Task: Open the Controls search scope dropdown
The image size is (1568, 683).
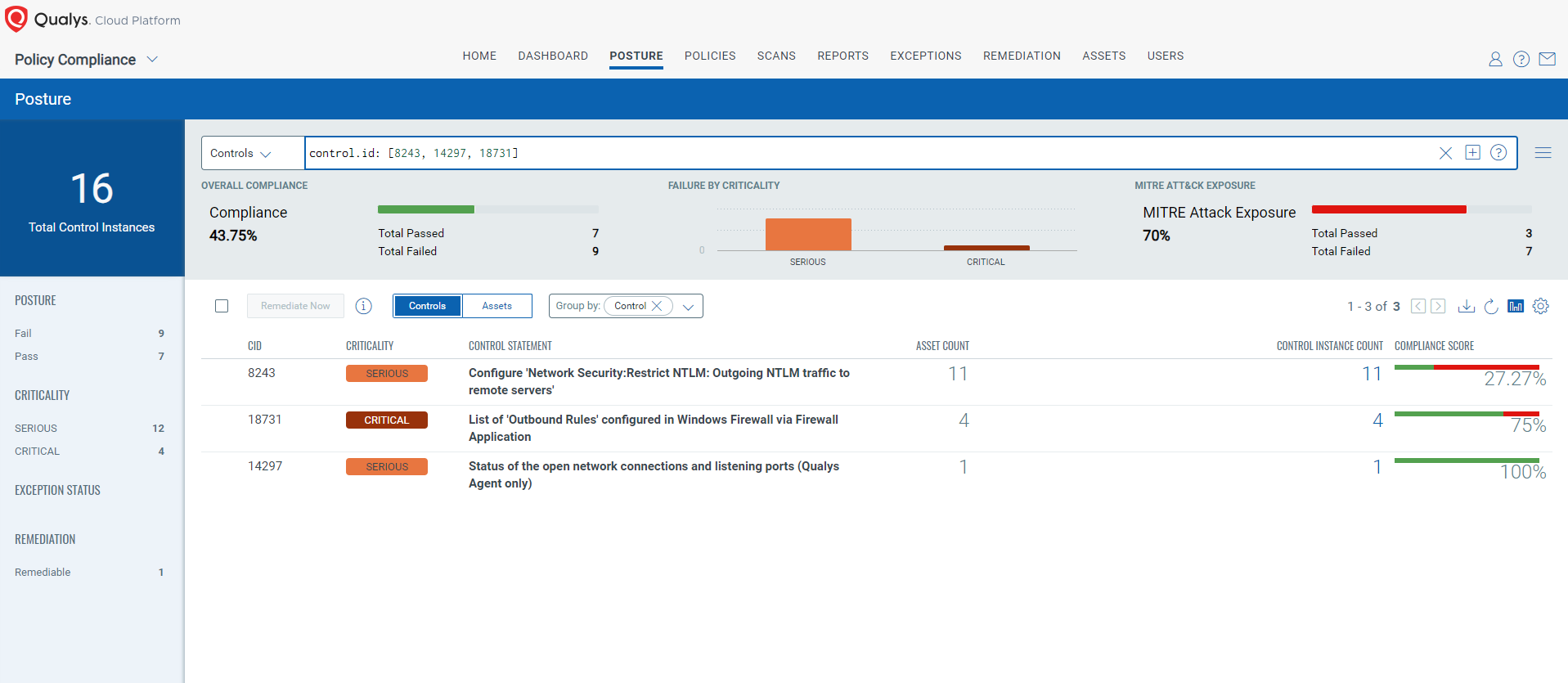Action: 253,153
